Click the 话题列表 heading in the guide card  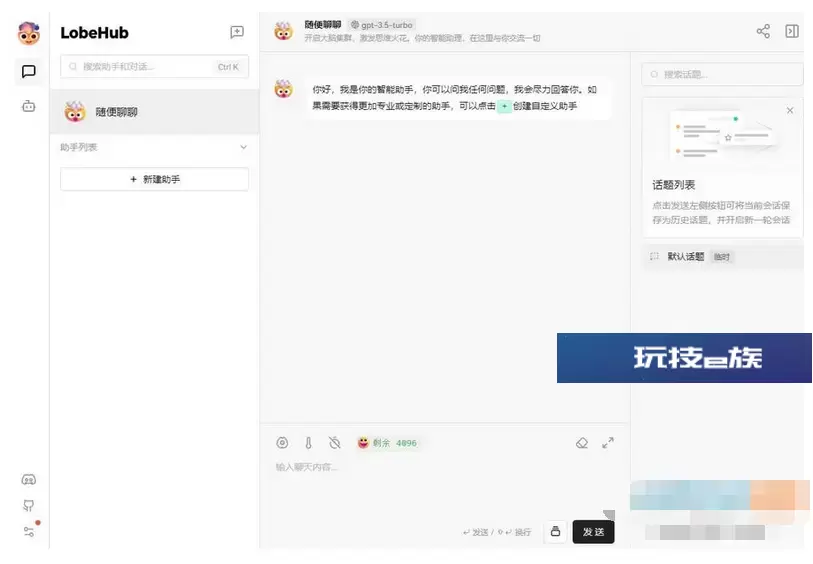pos(674,185)
